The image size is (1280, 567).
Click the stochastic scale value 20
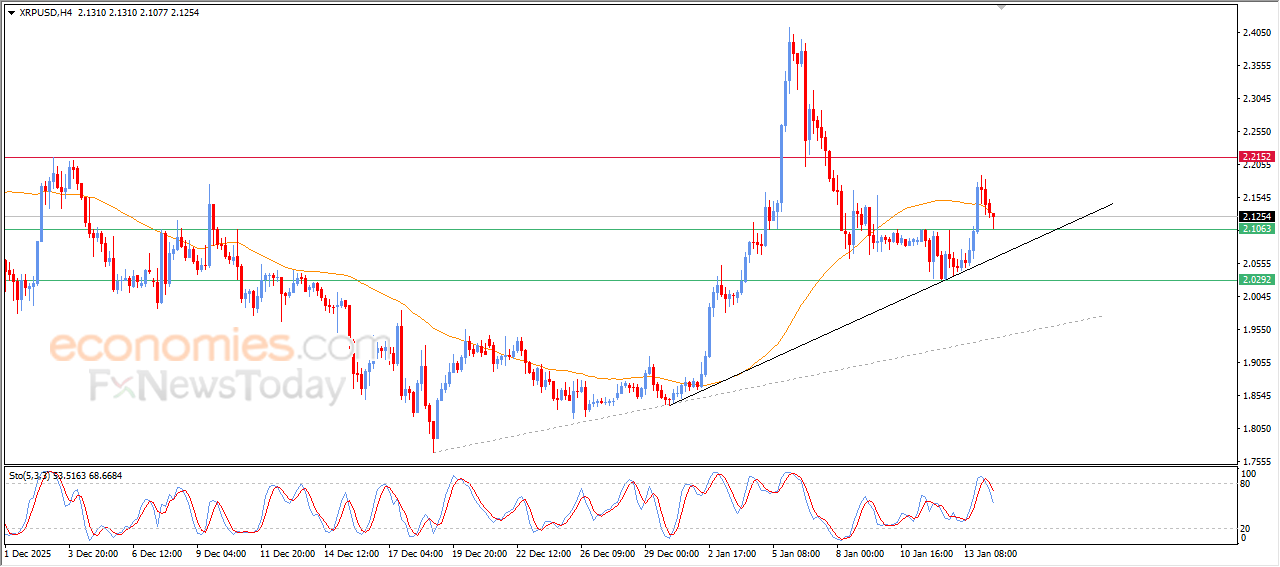click(1246, 528)
